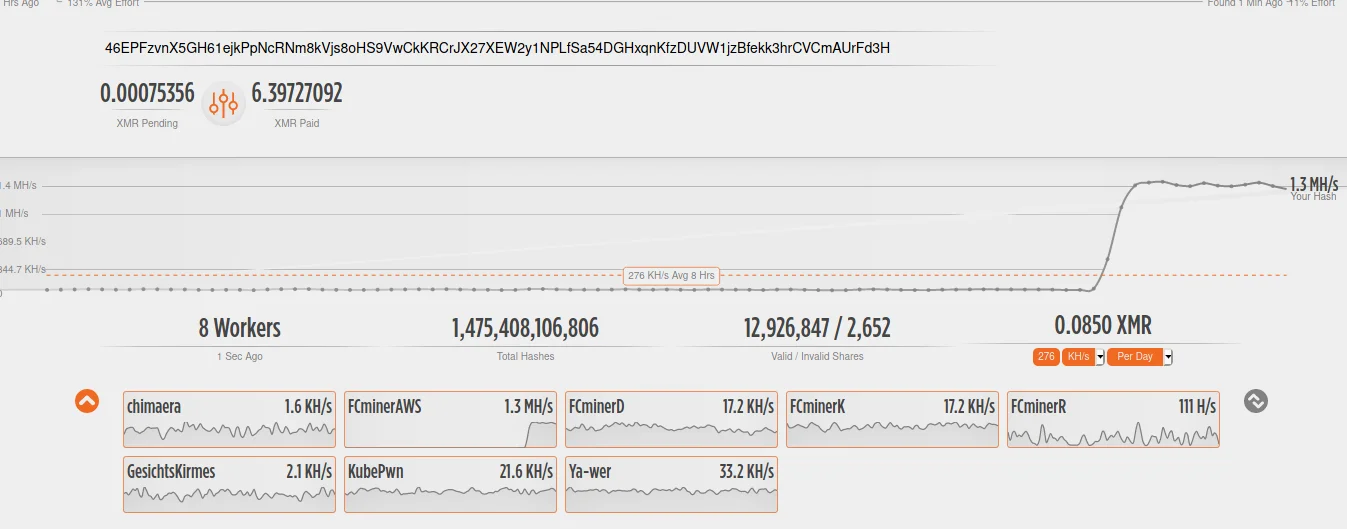Click the 1.3 MH/s Your Hash label
The height and width of the screenshot is (529, 1347).
1313,189
